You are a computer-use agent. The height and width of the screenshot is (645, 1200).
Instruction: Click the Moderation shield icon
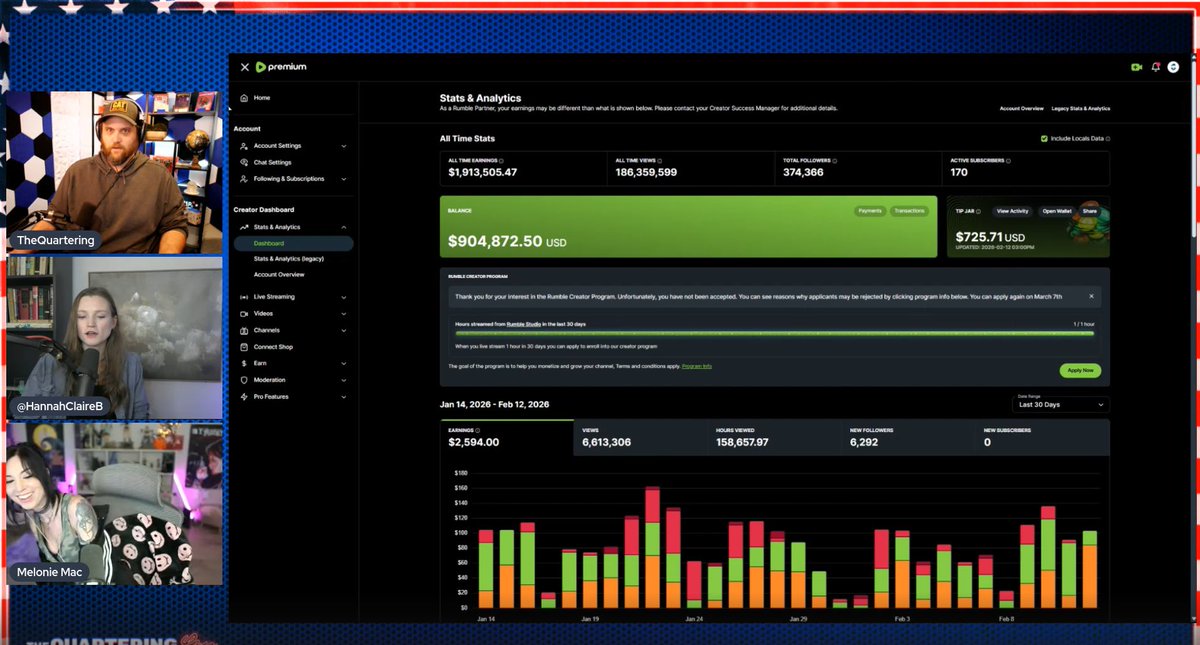[x=244, y=380]
